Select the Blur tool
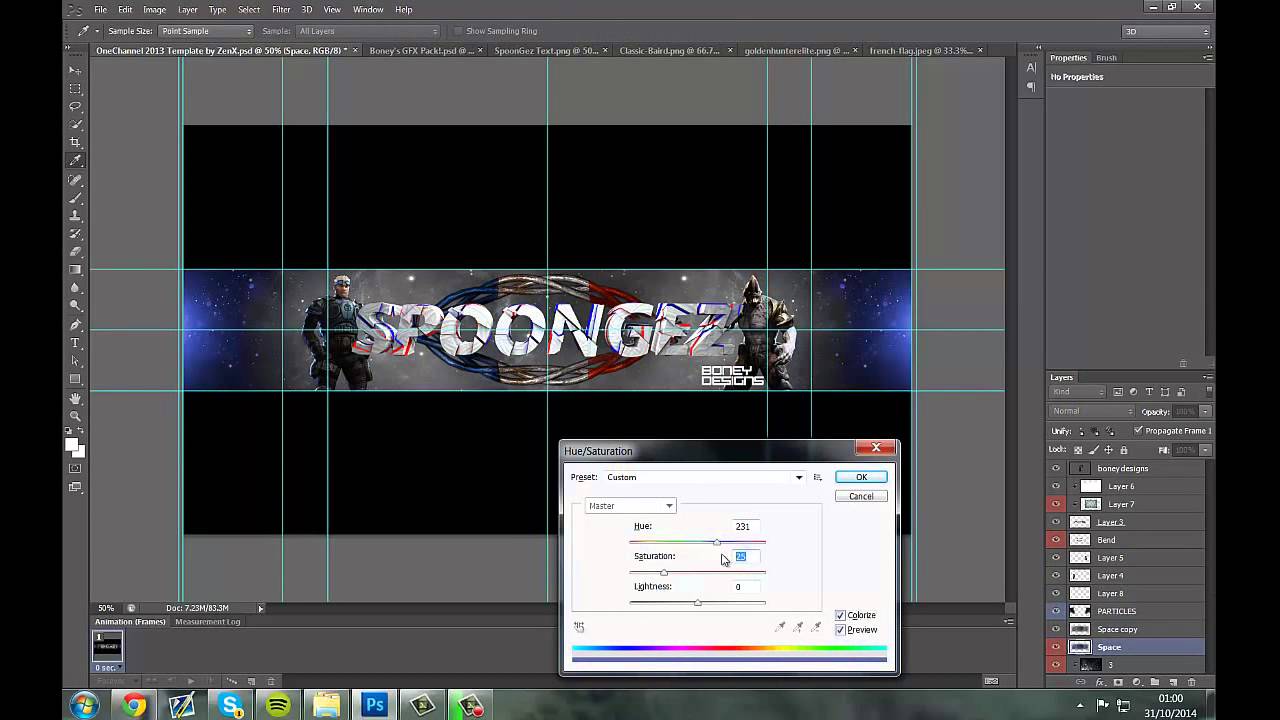The width and height of the screenshot is (1280, 720). (75, 288)
